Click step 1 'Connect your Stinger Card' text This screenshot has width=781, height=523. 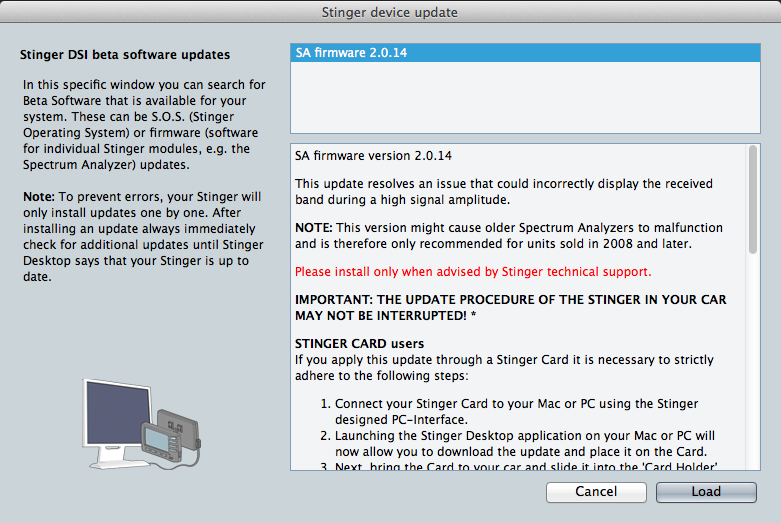516,411
